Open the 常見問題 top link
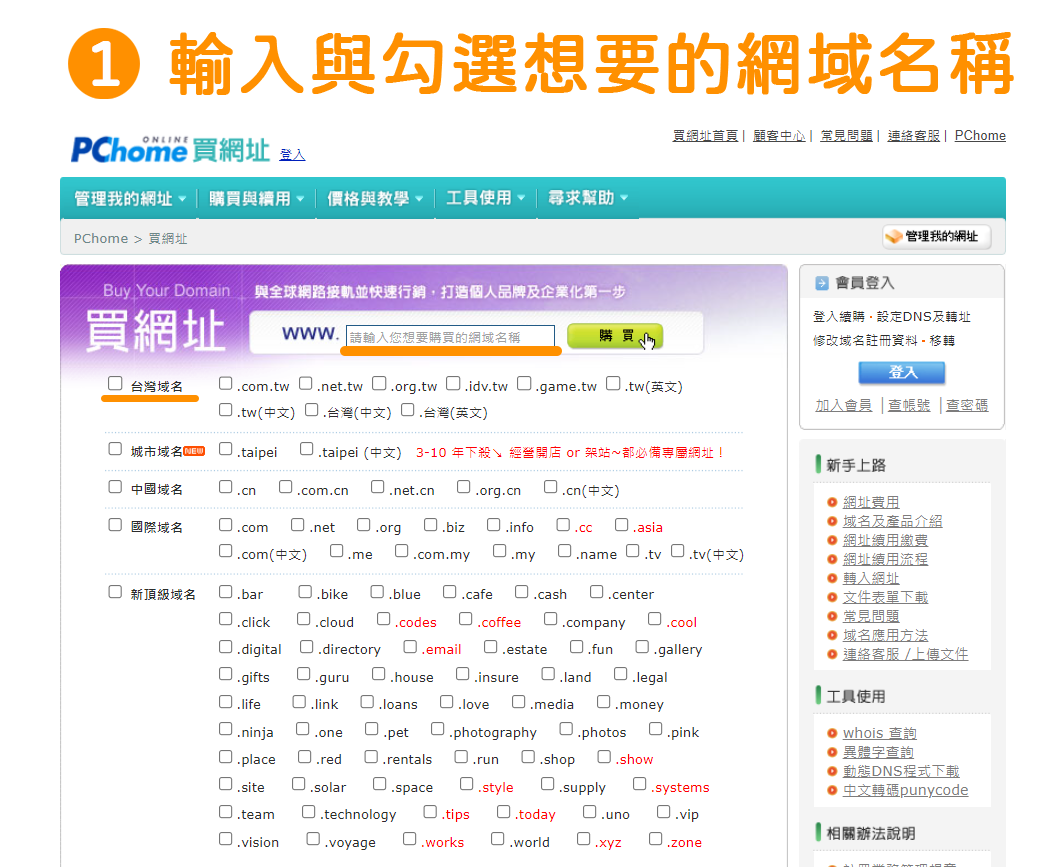 [x=846, y=135]
